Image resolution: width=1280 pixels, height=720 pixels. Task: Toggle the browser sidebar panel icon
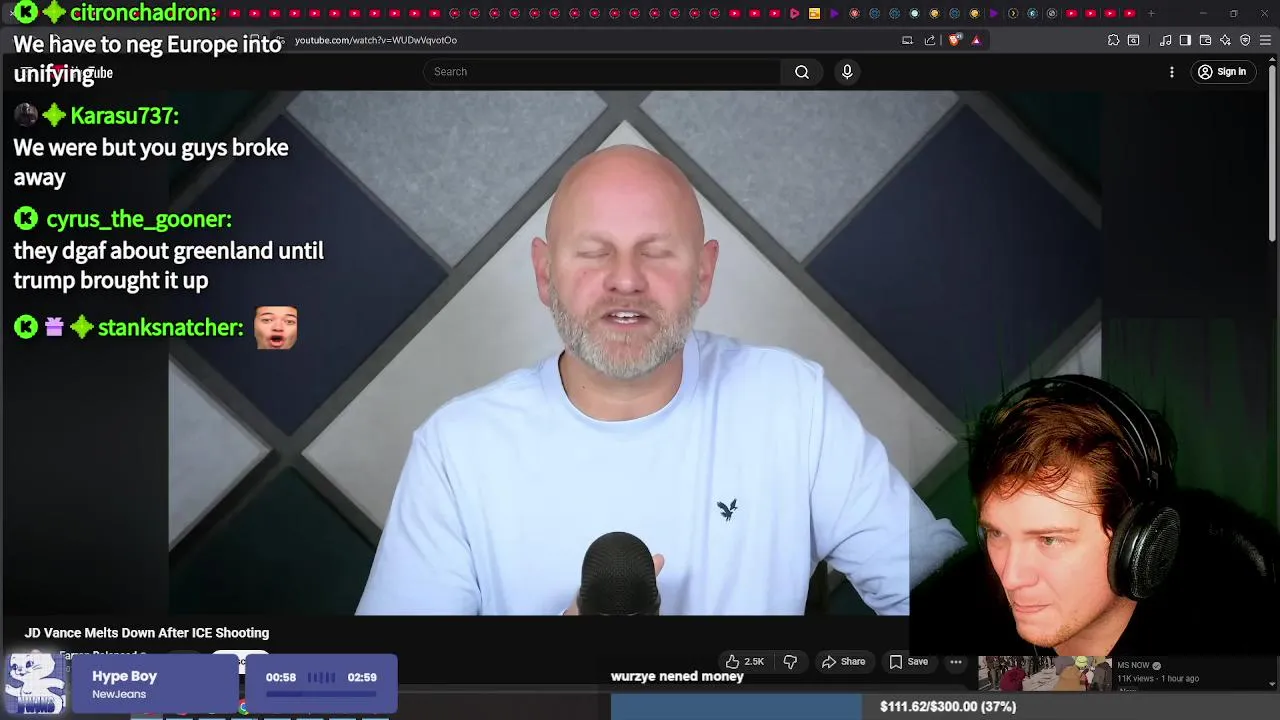click(1185, 40)
